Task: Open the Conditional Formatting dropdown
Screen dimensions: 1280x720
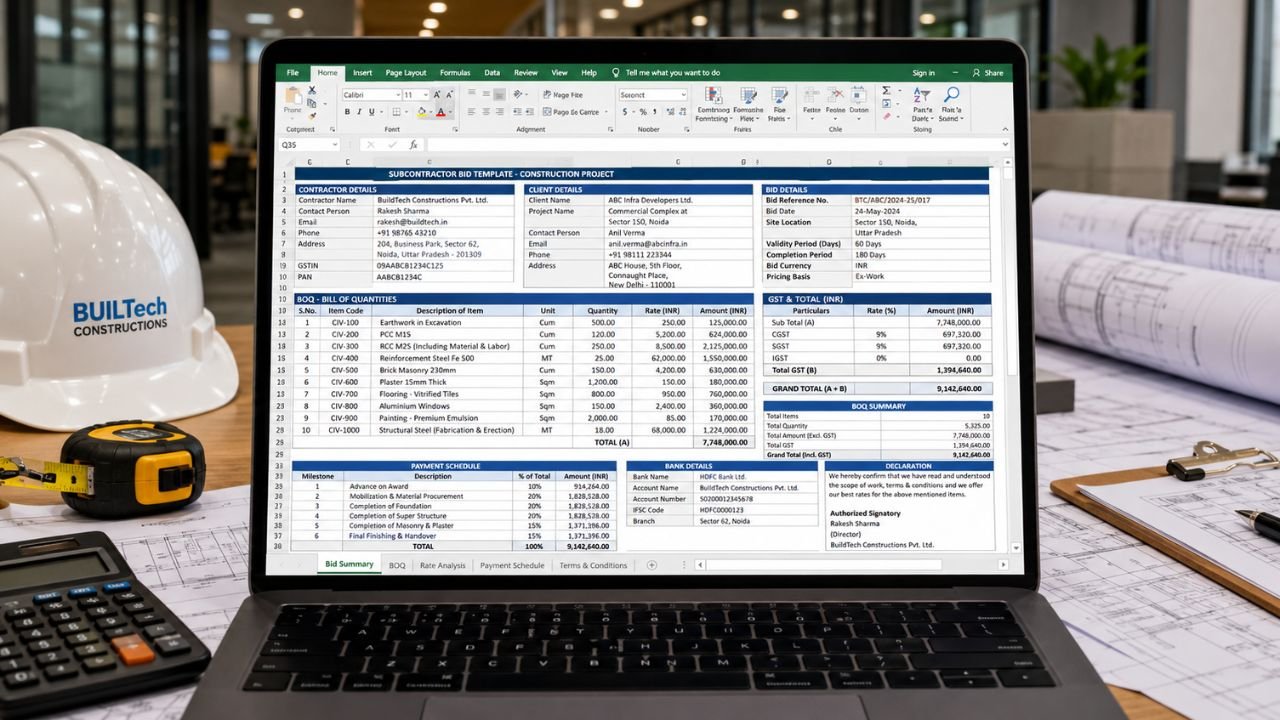Action: pos(713,104)
